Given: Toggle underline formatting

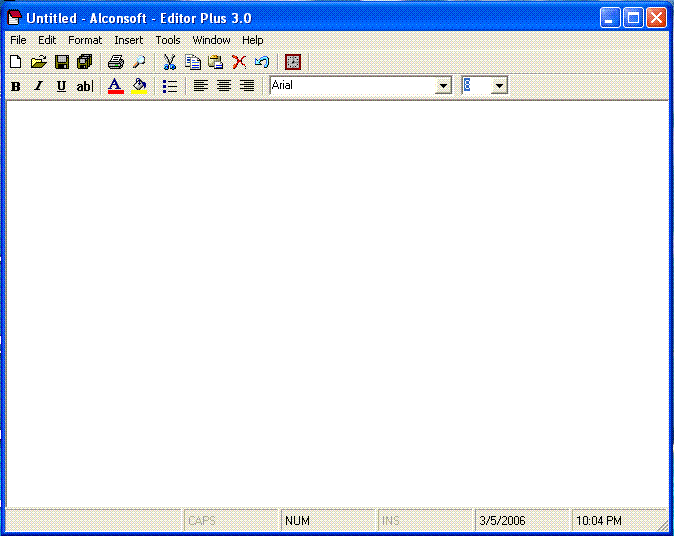Looking at the screenshot, I should tap(61, 86).
